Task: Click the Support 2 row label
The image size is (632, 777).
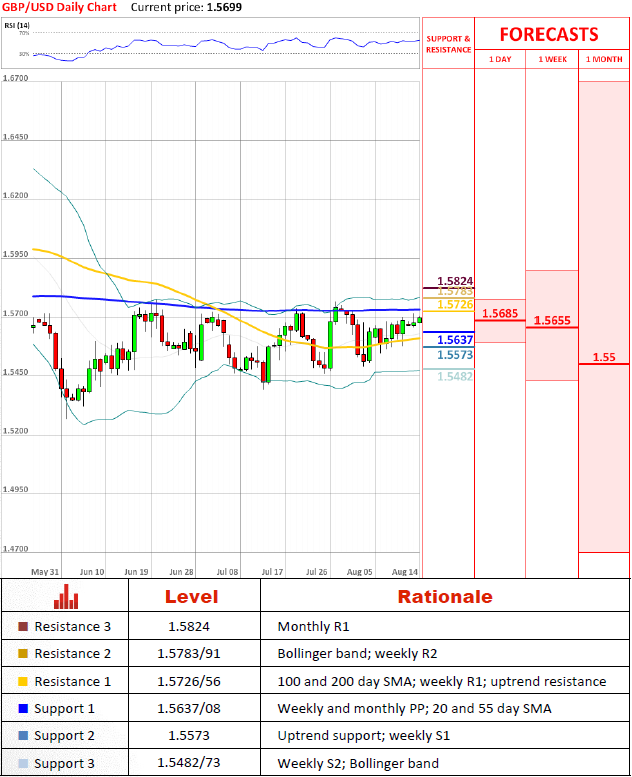Action: [x=64, y=736]
